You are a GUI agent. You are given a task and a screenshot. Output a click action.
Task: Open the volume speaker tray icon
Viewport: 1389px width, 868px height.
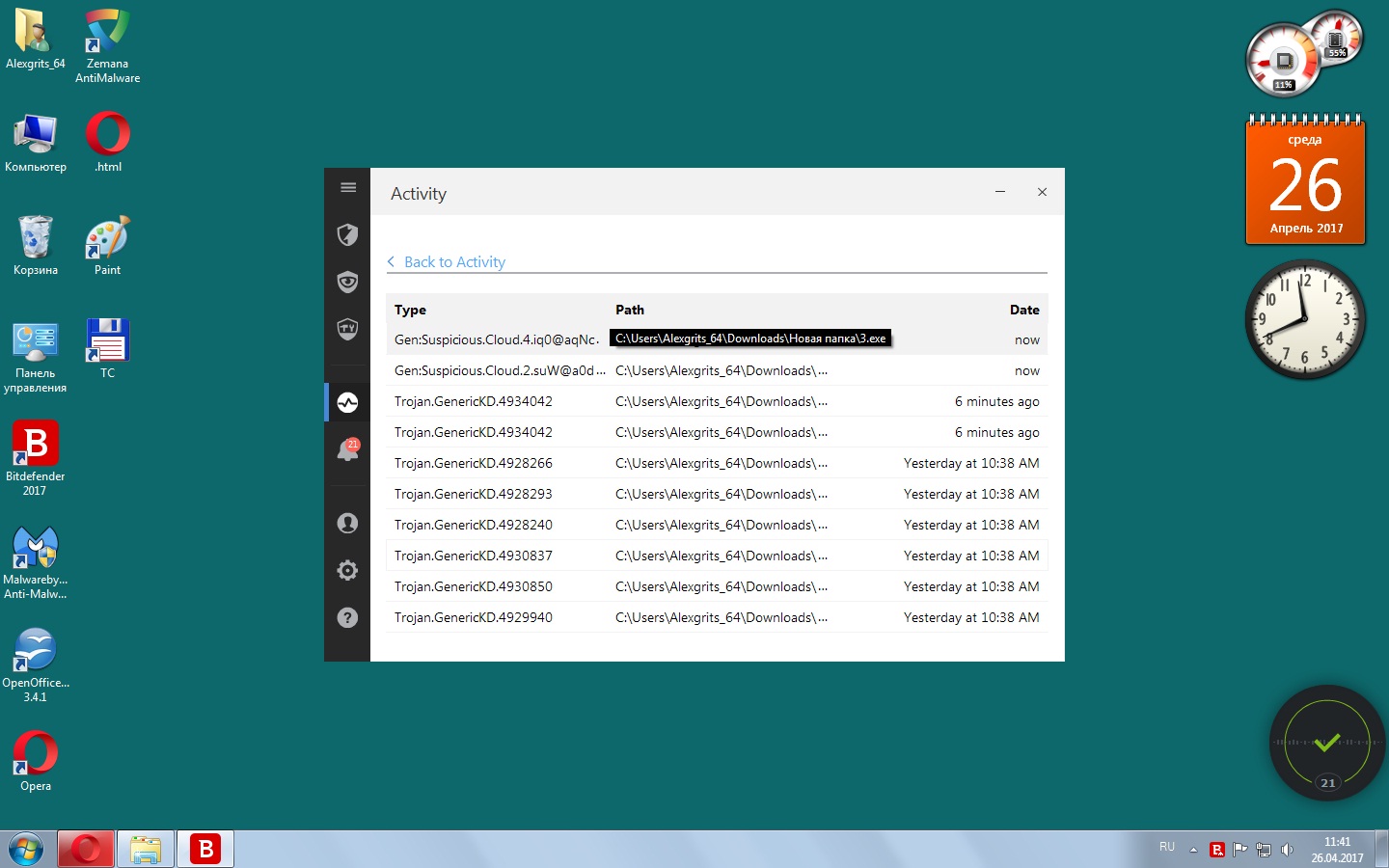coord(1287,850)
